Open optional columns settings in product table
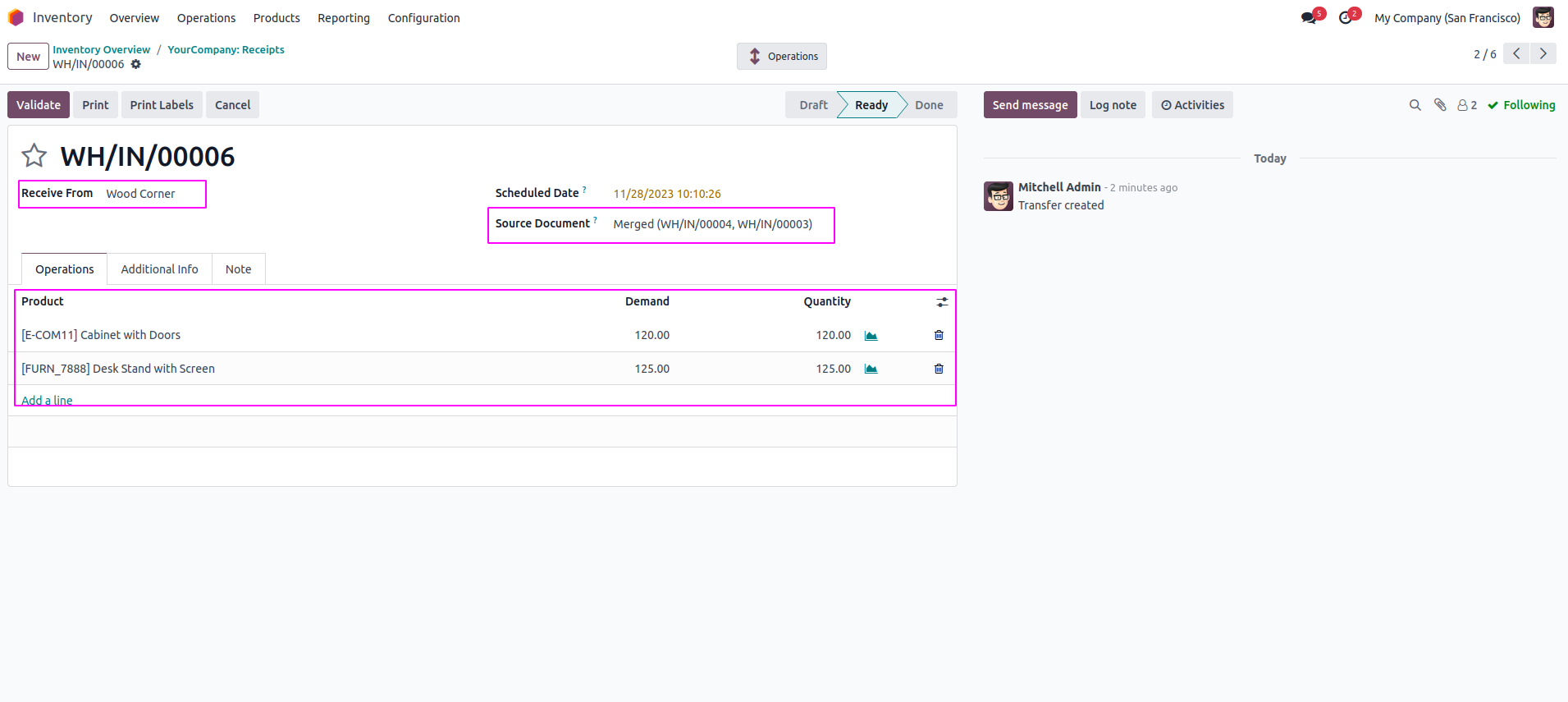The width and height of the screenshot is (1568, 702). pos(942,302)
